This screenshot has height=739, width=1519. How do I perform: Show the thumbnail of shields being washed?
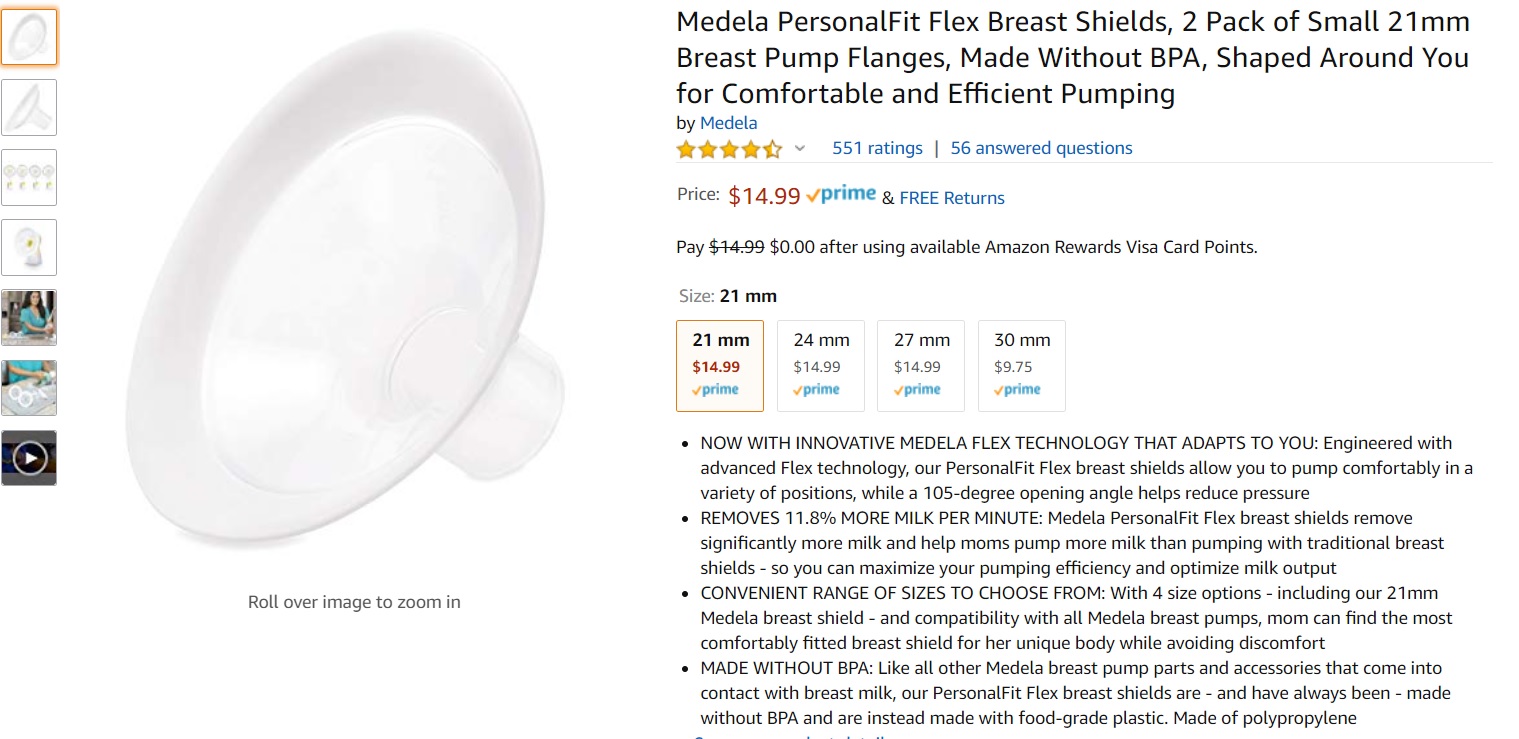(x=29, y=387)
